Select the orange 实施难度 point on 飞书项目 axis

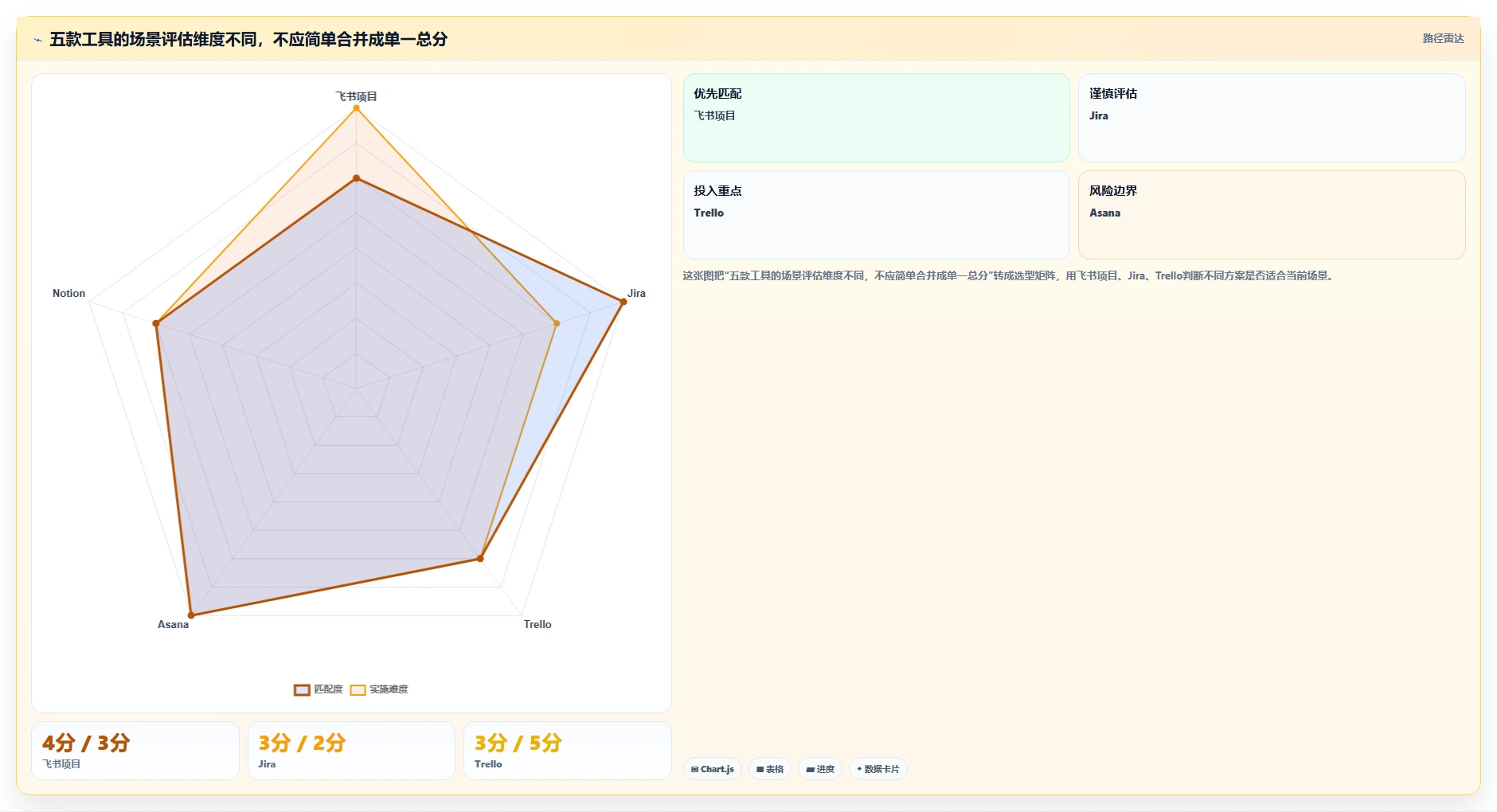[x=356, y=108]
